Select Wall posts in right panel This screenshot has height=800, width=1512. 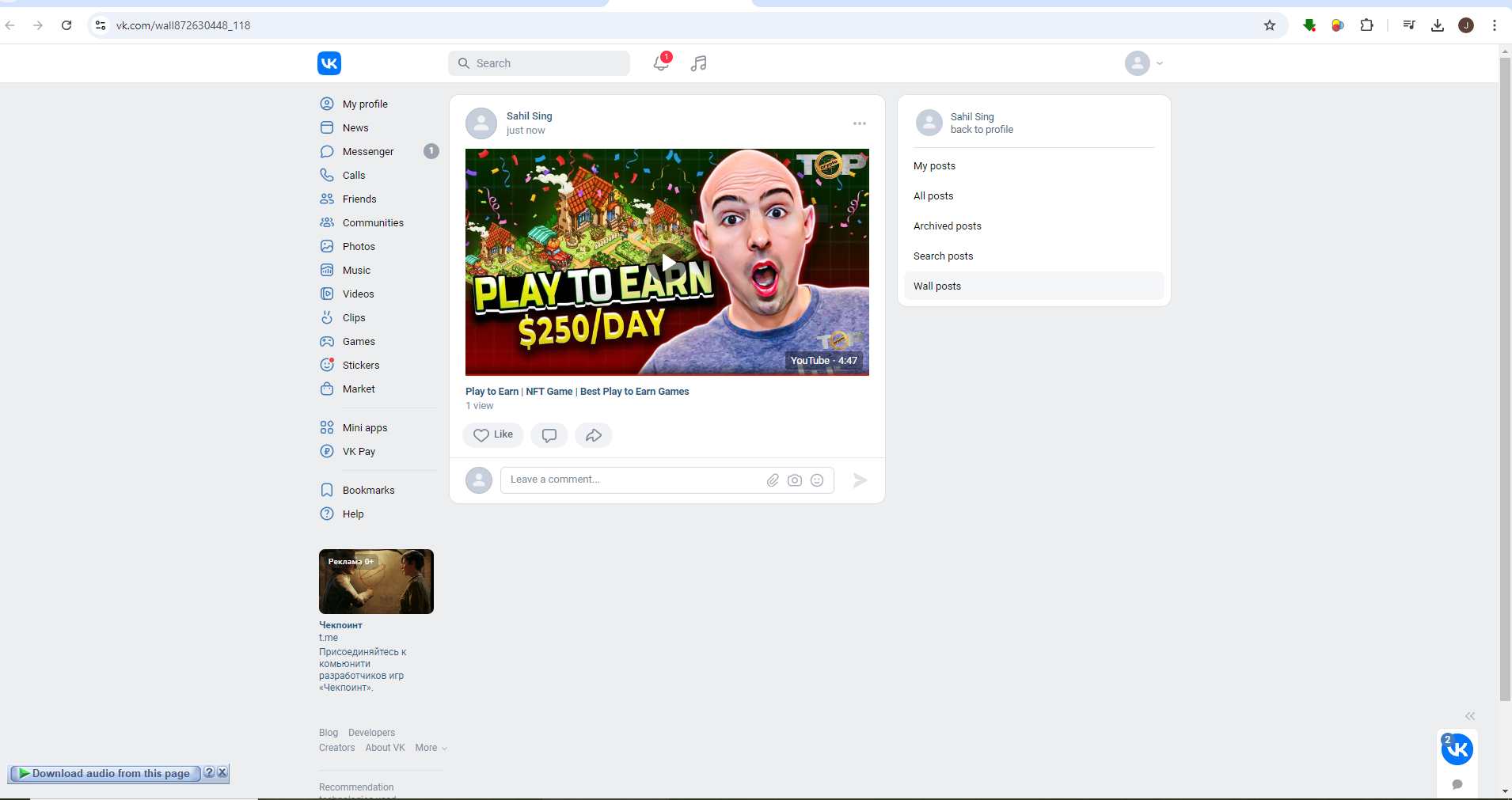click(1034, 286)
